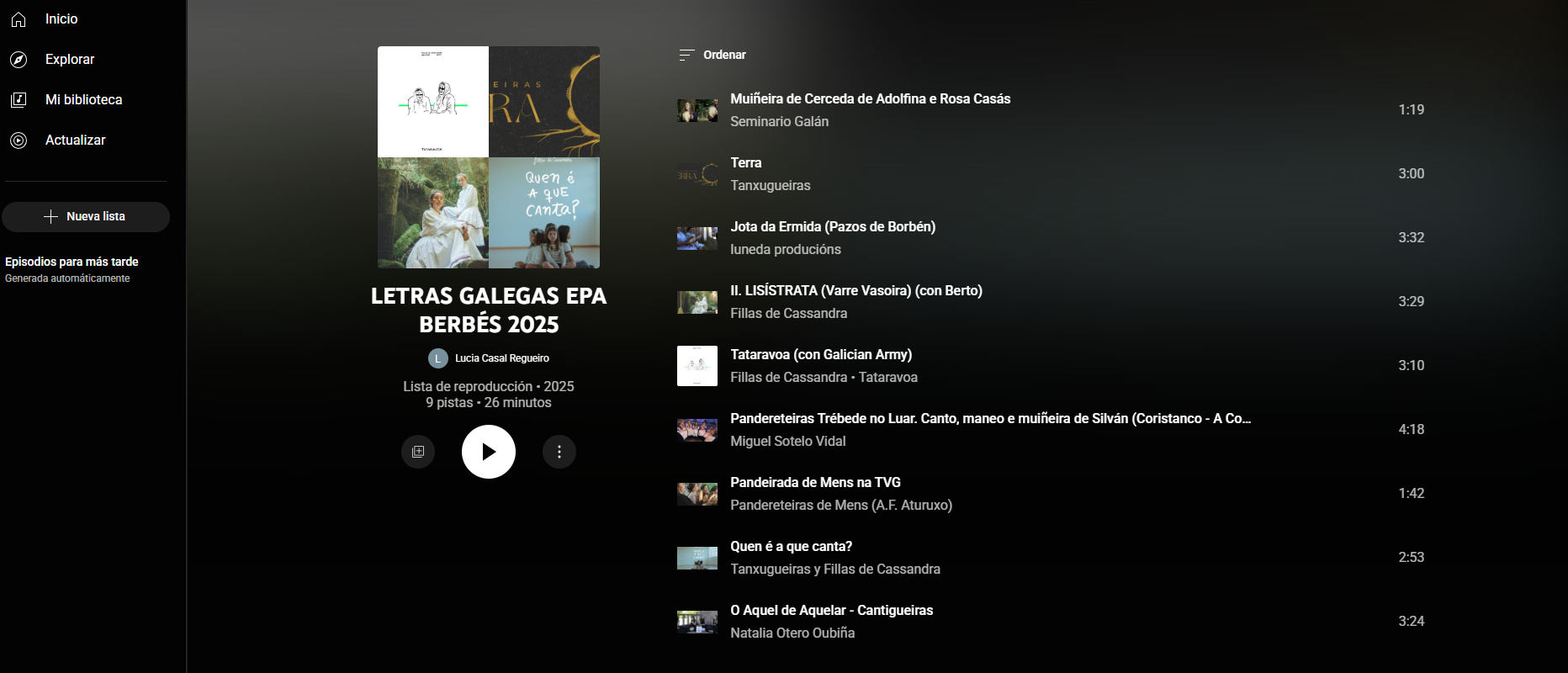The image size is (1568, 673).
Task: Select Pandeirada de Mens na TVG title
Action: point(815,483)
